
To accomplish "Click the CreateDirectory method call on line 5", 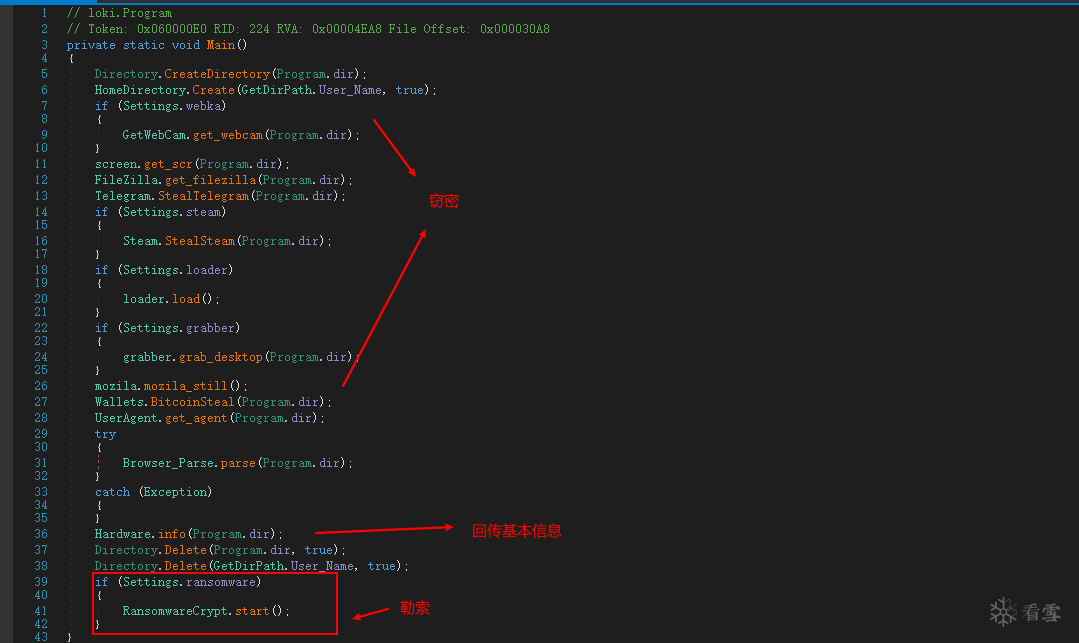I will coord(217,74).
